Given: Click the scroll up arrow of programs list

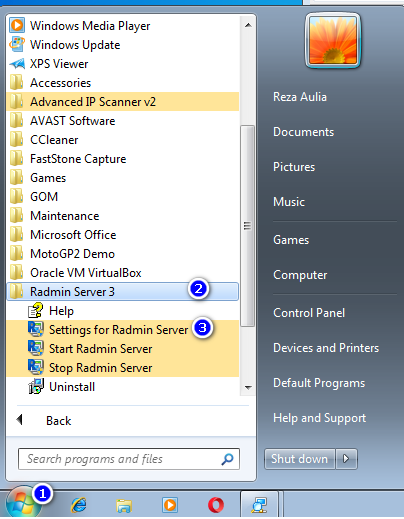Looking at the screenshot, I should [248, 25].
